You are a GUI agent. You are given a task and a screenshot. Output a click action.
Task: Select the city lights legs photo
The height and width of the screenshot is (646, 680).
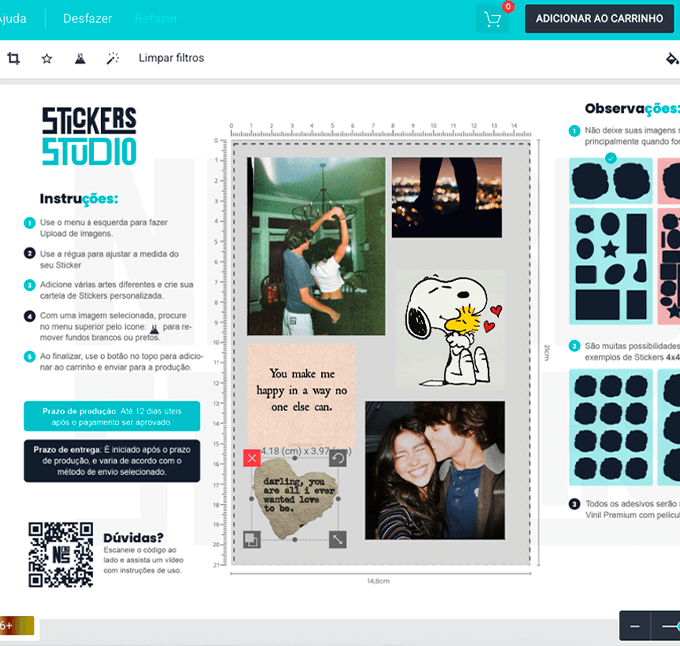pyautogui.click(x=447, y=197)
